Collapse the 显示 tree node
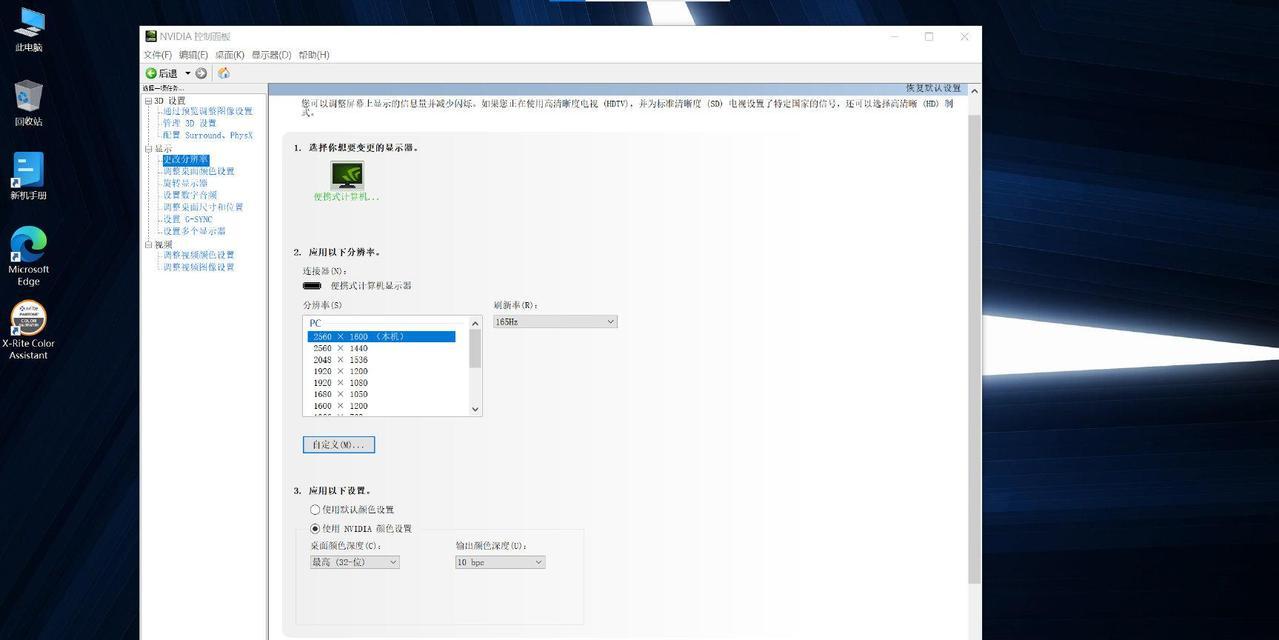 point(148,148)
